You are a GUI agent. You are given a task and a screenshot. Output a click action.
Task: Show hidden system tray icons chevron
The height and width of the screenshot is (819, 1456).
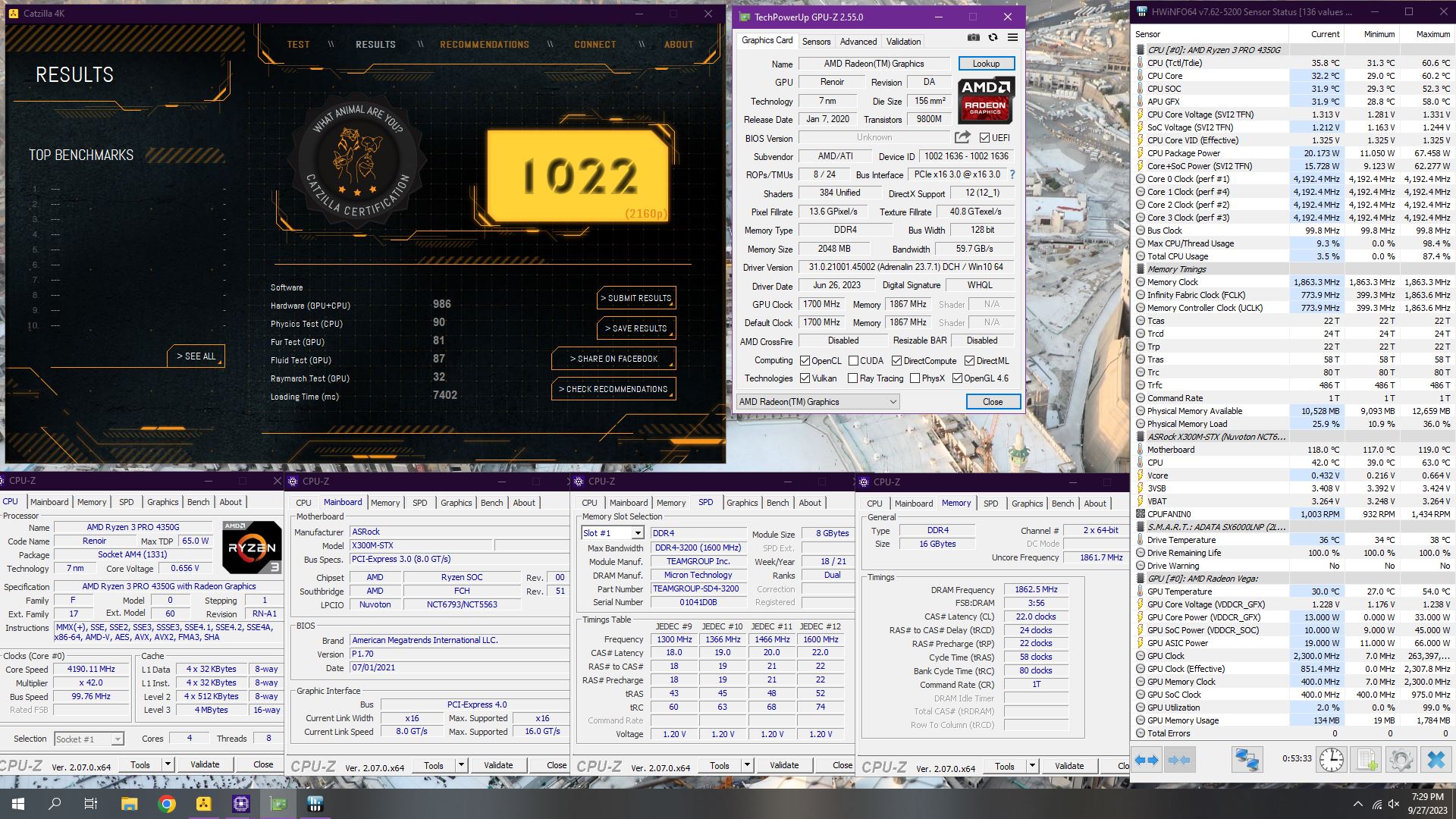pyautogui.click(x=1357, y=804)
